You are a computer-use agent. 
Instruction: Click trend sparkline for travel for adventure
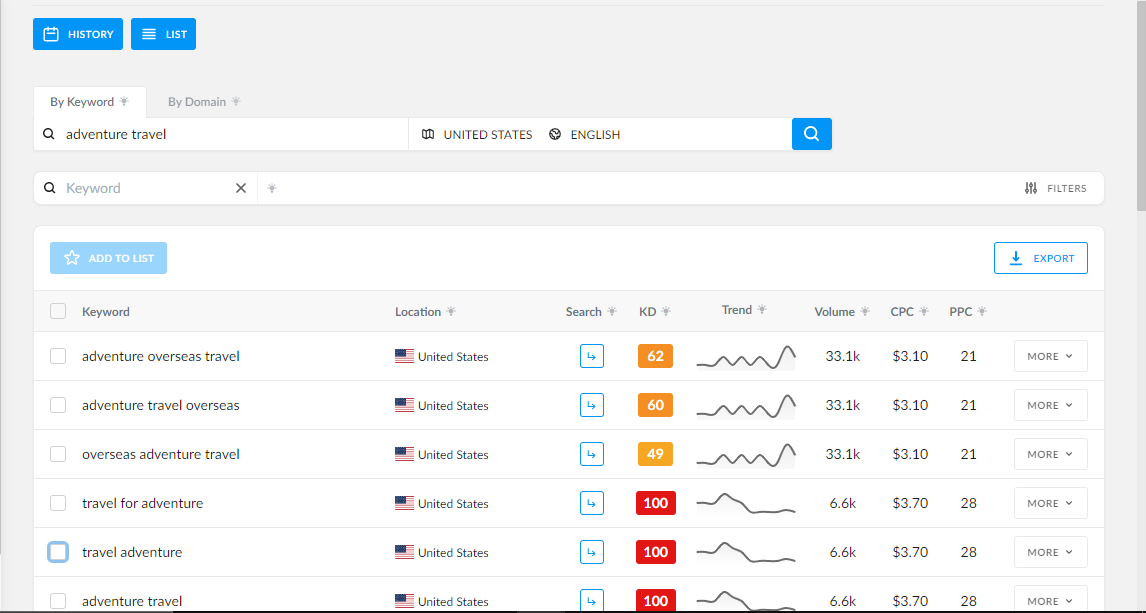coord(746,503)
